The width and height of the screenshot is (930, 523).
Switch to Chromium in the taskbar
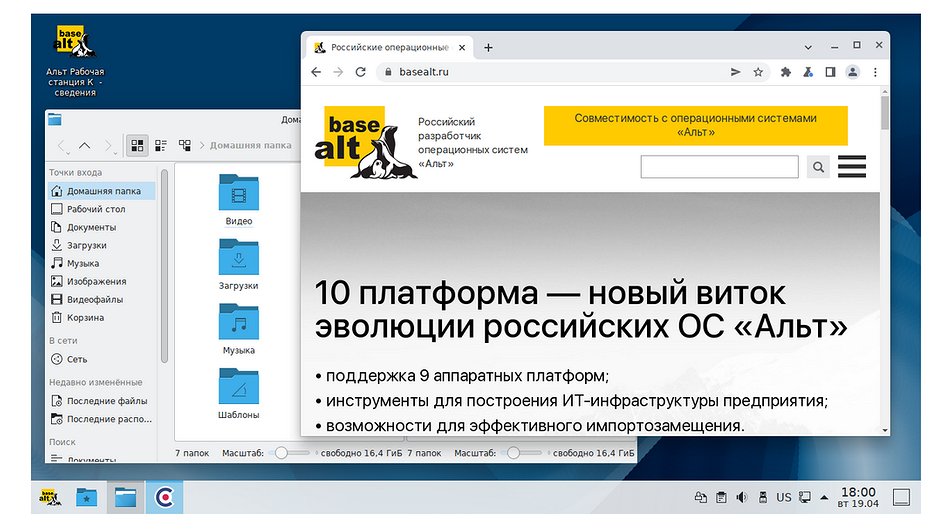point(164,498)
